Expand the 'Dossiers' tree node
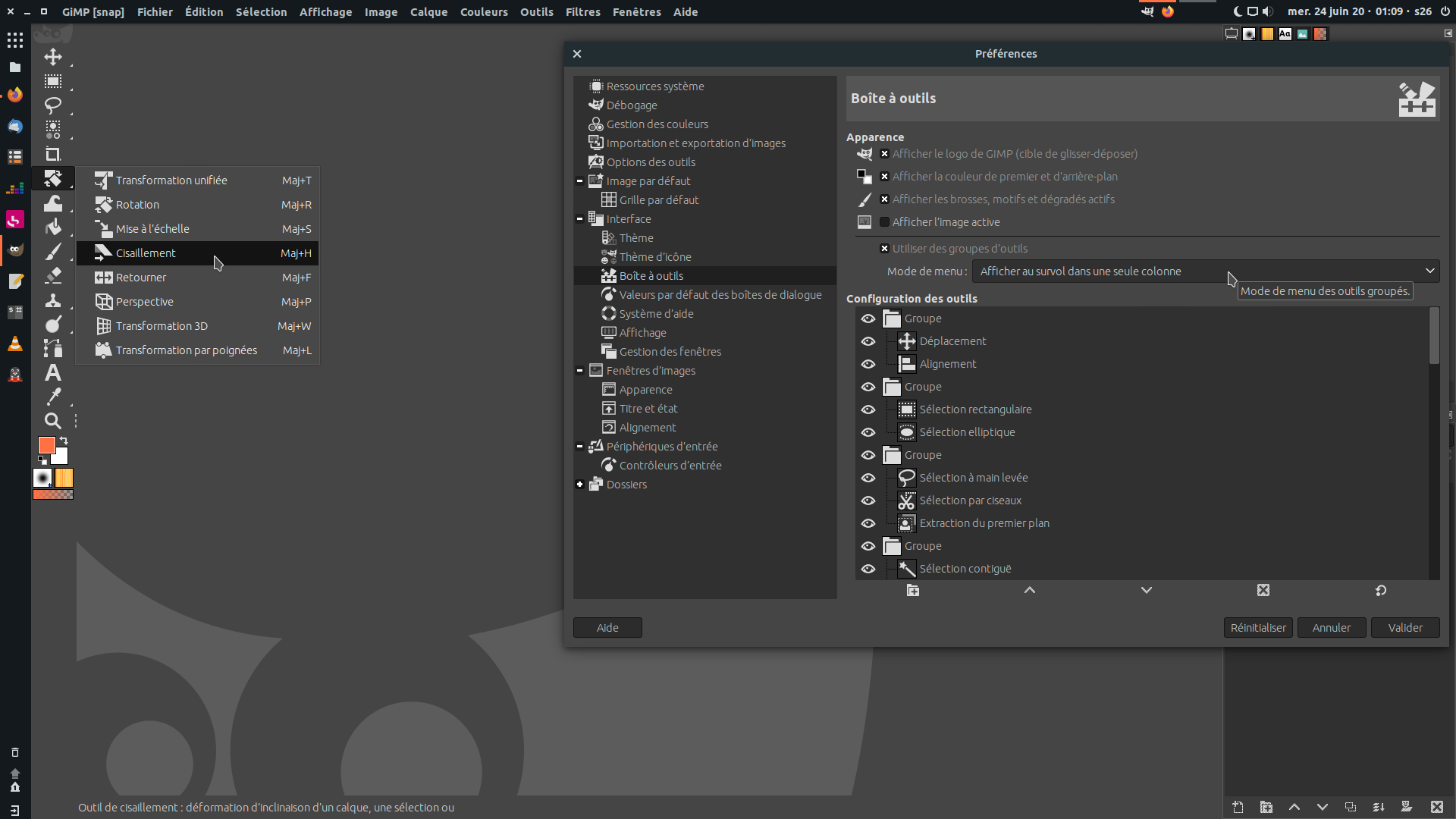1456x819 pixels. pos(580,485)
